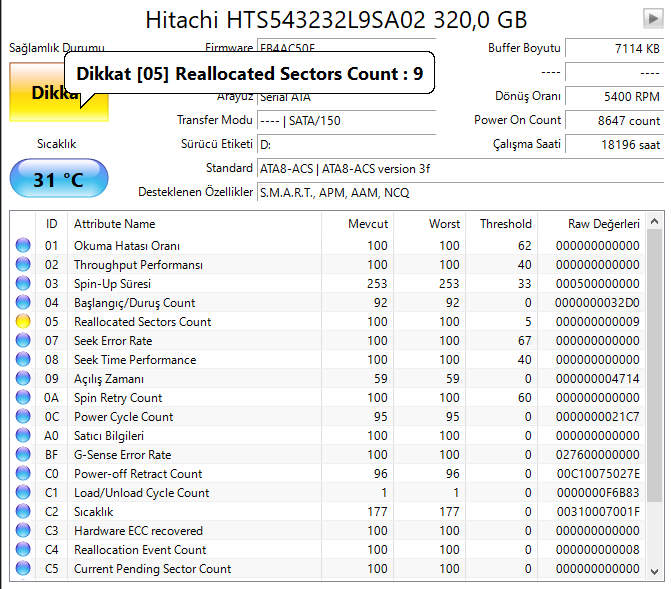This screenshot has width=671, height=589.
Task: Click the blue status icon for Current Pending Sector Count
Action: (23, 568)
